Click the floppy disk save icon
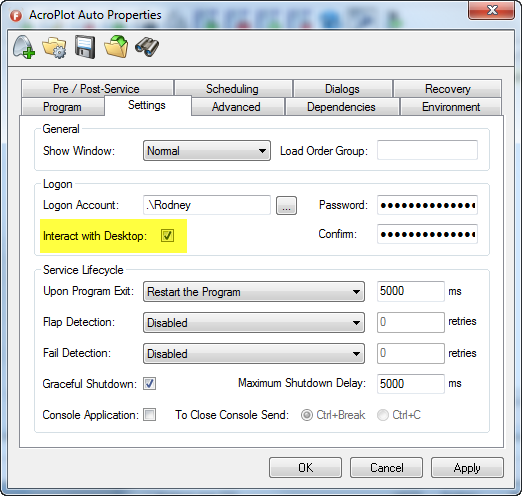Image resolution: width=522 pixels, height=496 pixels. point(85,47)
